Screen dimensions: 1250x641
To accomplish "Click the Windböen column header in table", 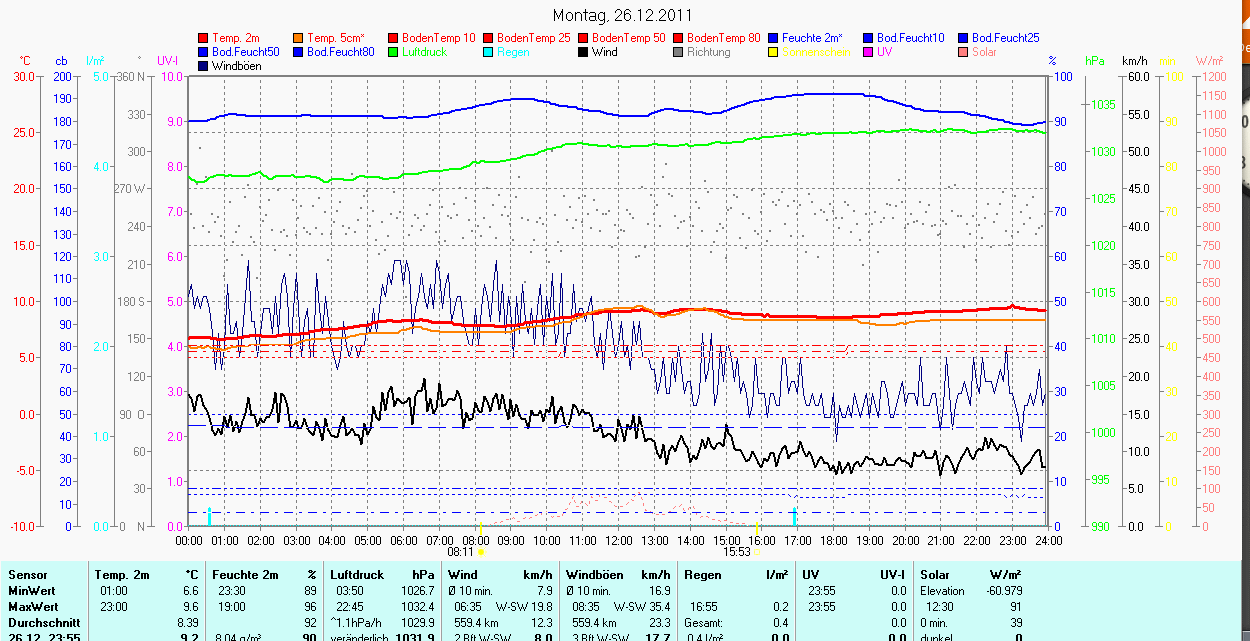I will pyautogui.click(x=594, y=575).
